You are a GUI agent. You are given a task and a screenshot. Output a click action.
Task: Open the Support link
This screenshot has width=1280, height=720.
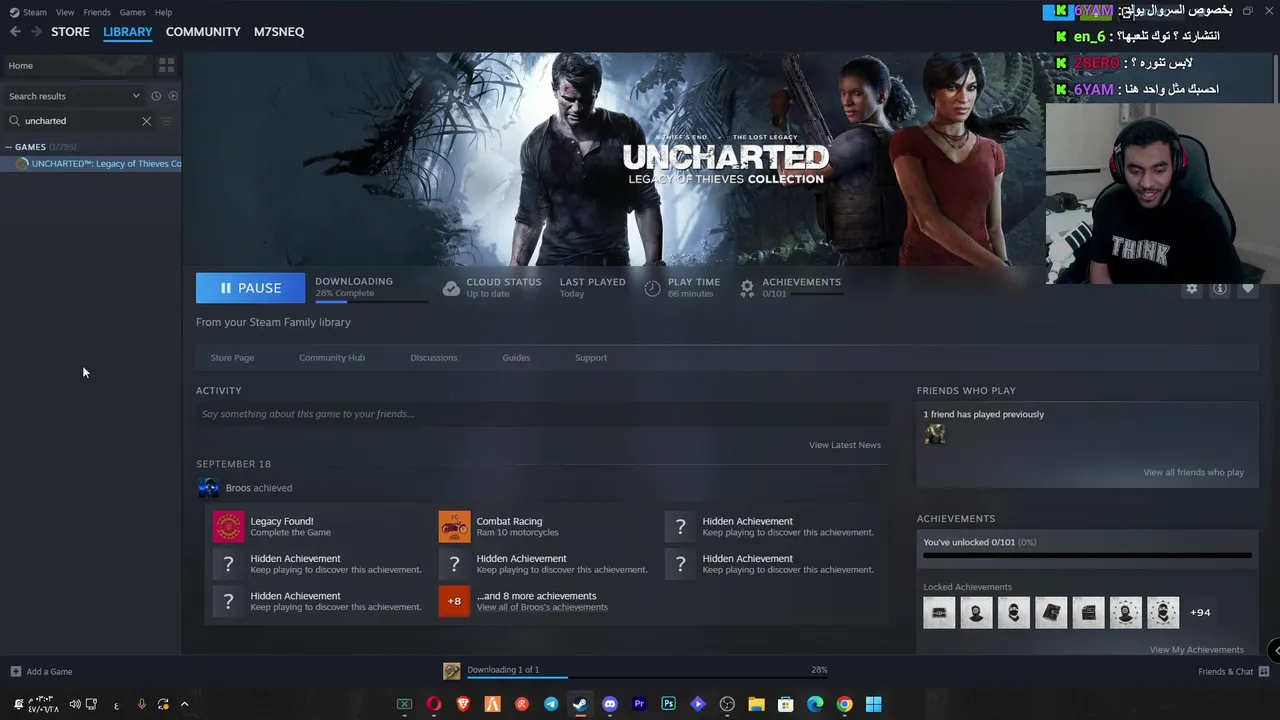[x=591, y=357]
